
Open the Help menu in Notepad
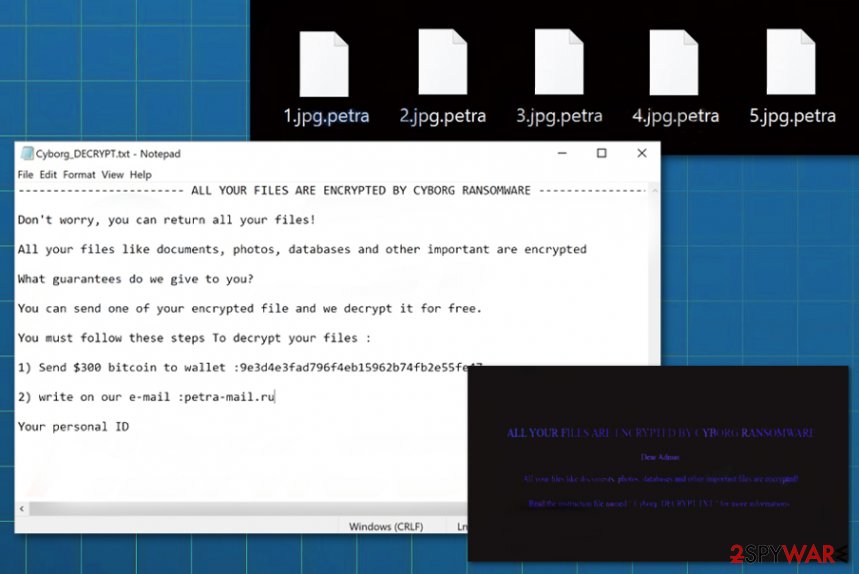pyautogui.click(x=141, y=175)
